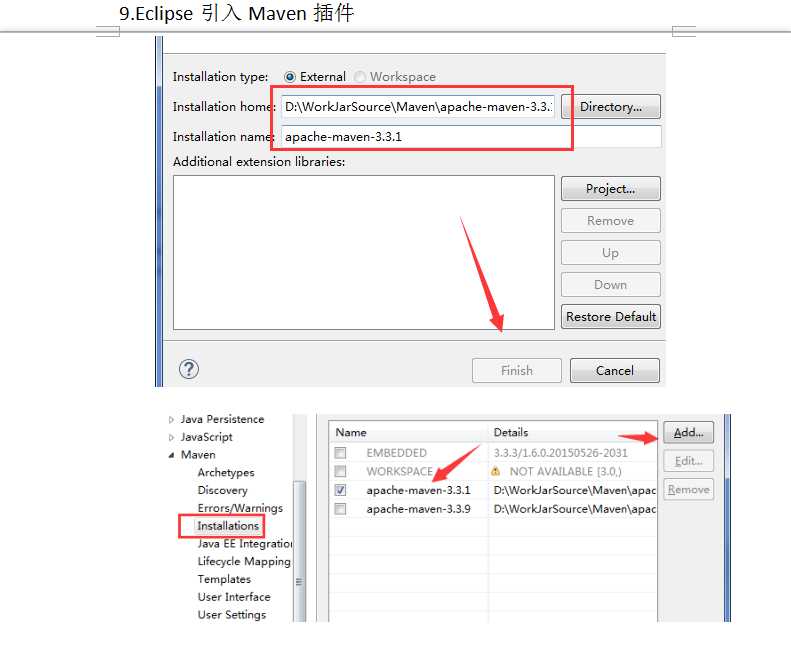Select Errors/Warnings under Maven
791x647 pixels.
240,508
